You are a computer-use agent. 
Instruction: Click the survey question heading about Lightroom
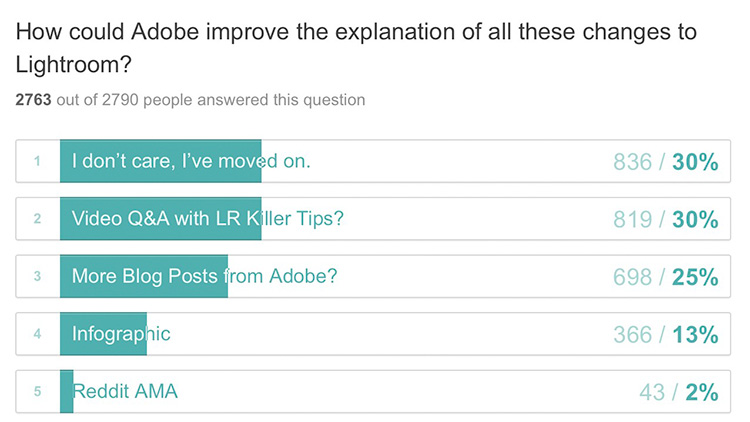356,48
